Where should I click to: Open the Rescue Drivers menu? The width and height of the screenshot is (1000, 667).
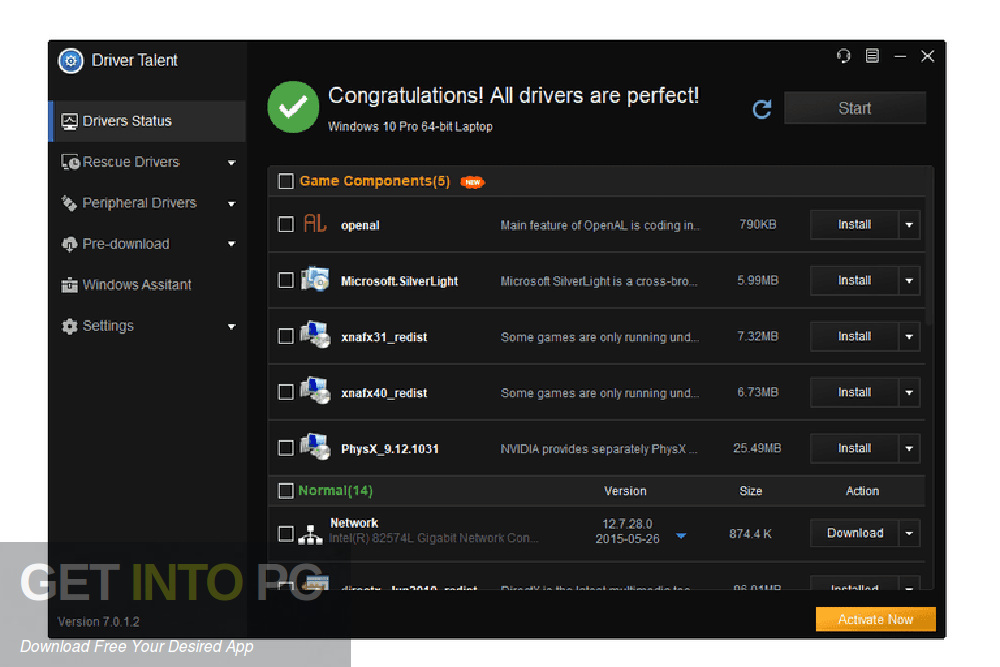[147, 162]
